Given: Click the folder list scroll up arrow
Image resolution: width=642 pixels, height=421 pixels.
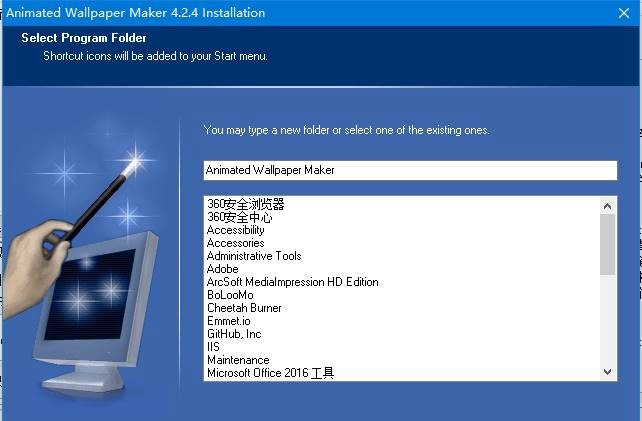Looking at the screenshot, I should [x=608, y=206].
